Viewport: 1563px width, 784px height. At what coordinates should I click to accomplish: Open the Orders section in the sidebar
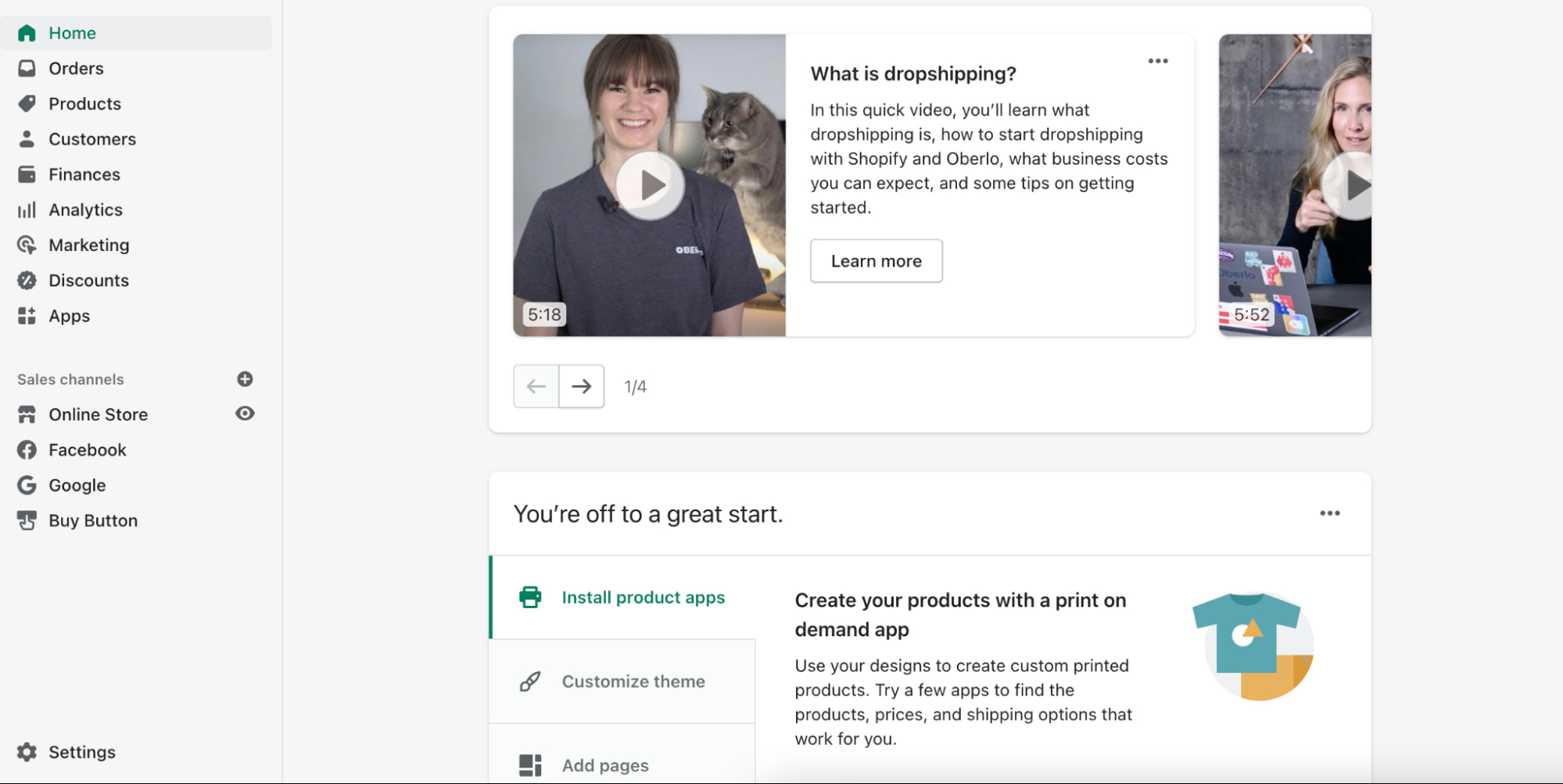tap(76, 68)
